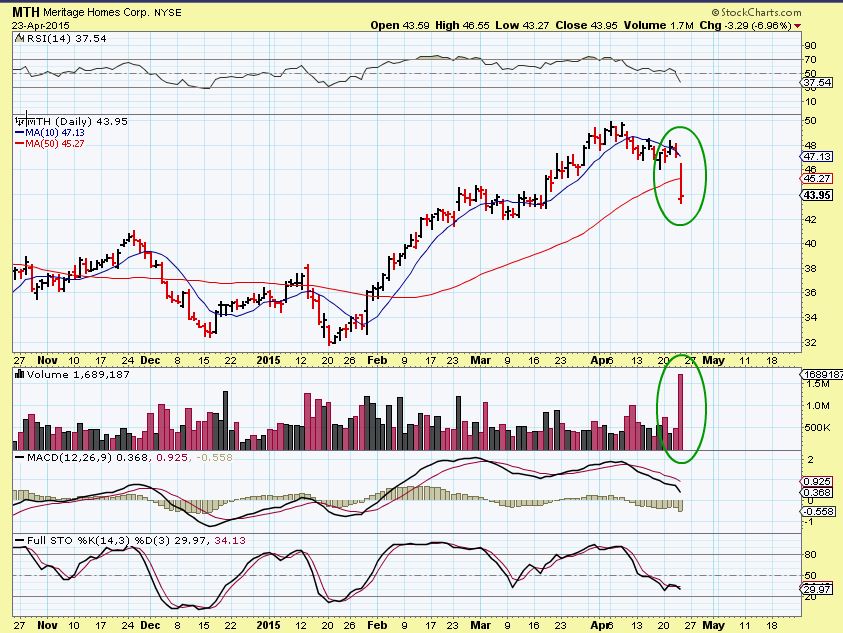Click the RSI(14) 37.54 indicator label
This screenshot has height=633, width=843.
67,38
